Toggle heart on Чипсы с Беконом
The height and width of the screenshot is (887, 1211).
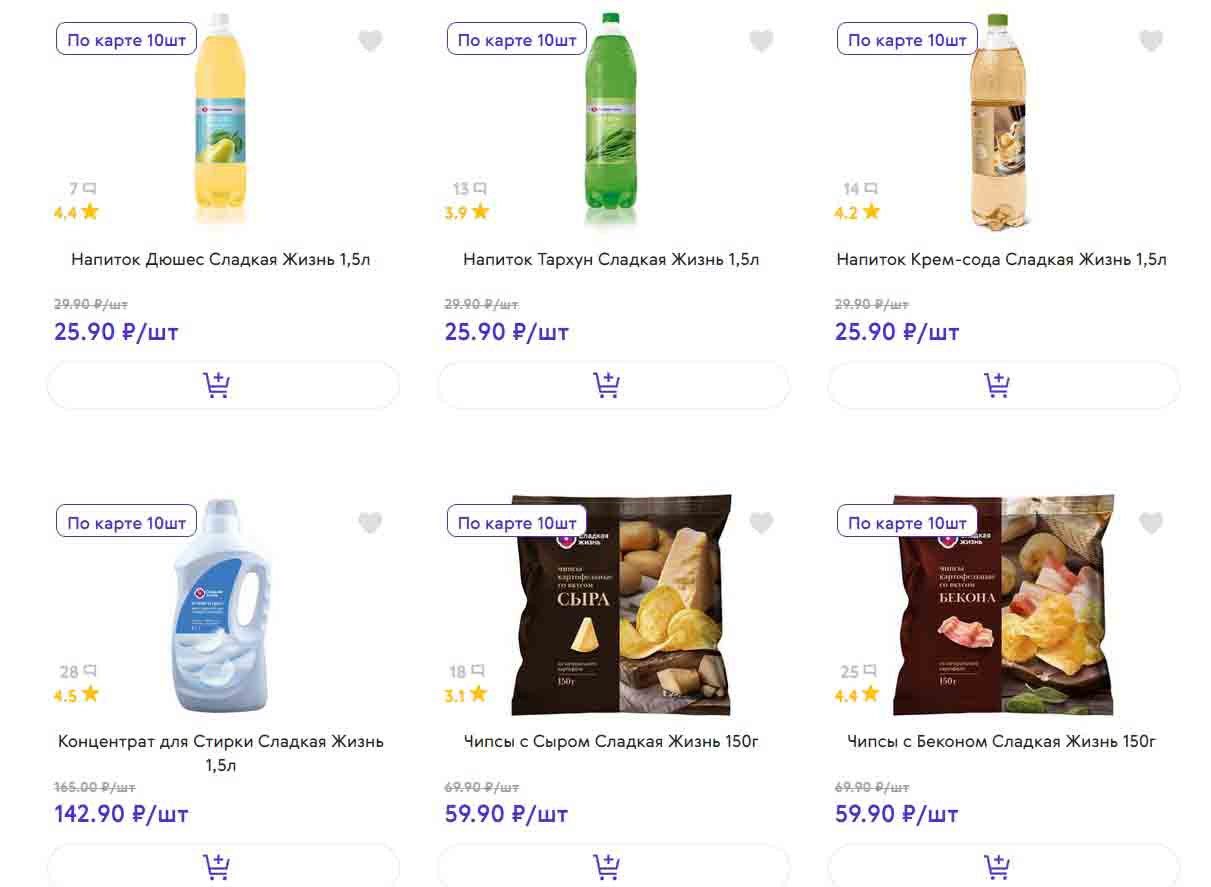pyautogui.click(x=1151, y=523)
